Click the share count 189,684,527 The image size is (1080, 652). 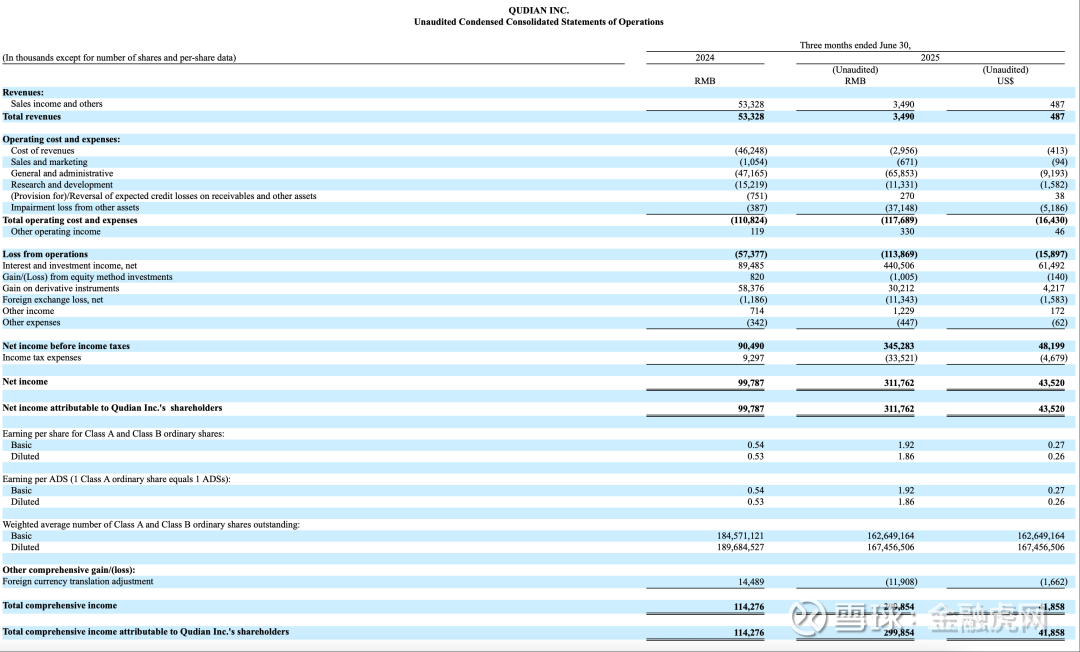(740, 547)
